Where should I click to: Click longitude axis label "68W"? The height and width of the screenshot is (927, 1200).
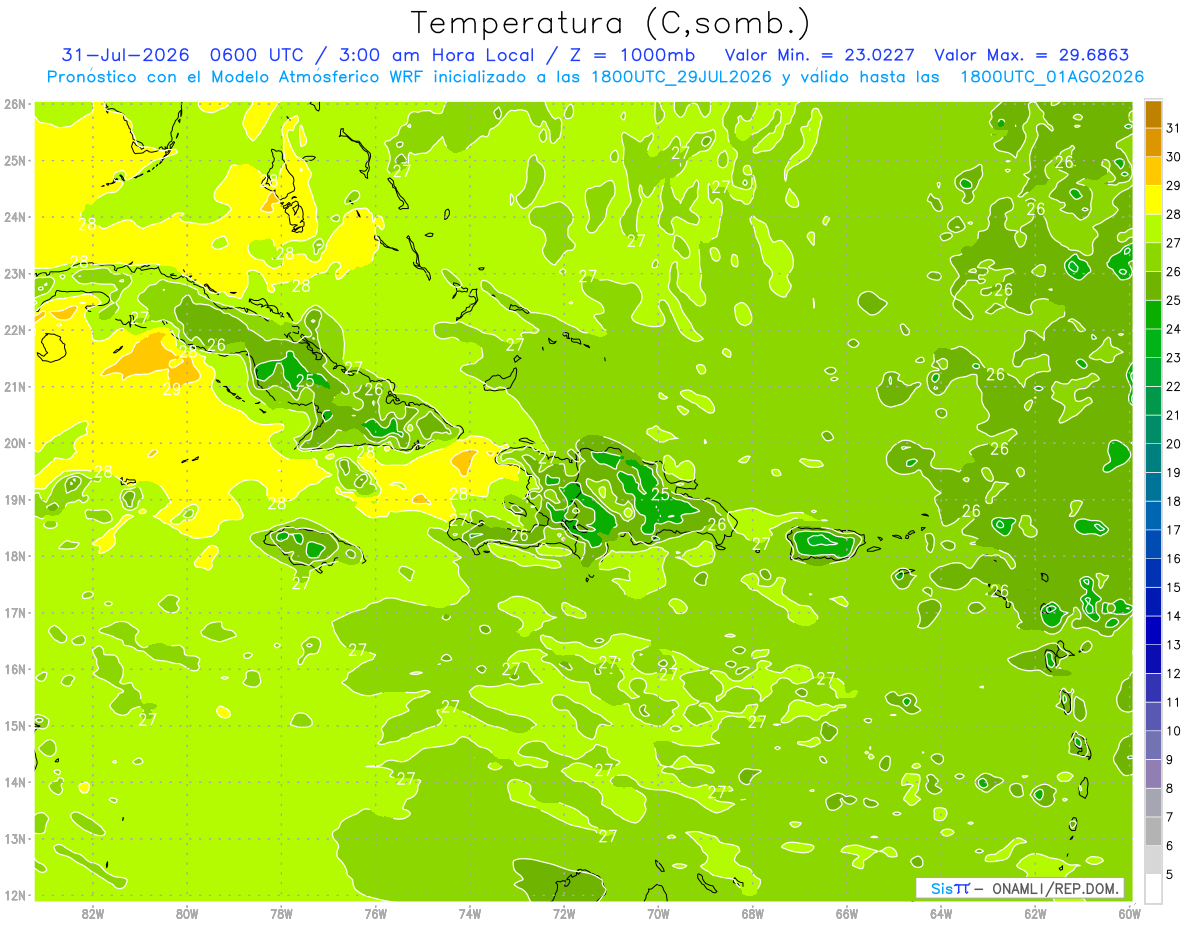click(753, 914)
